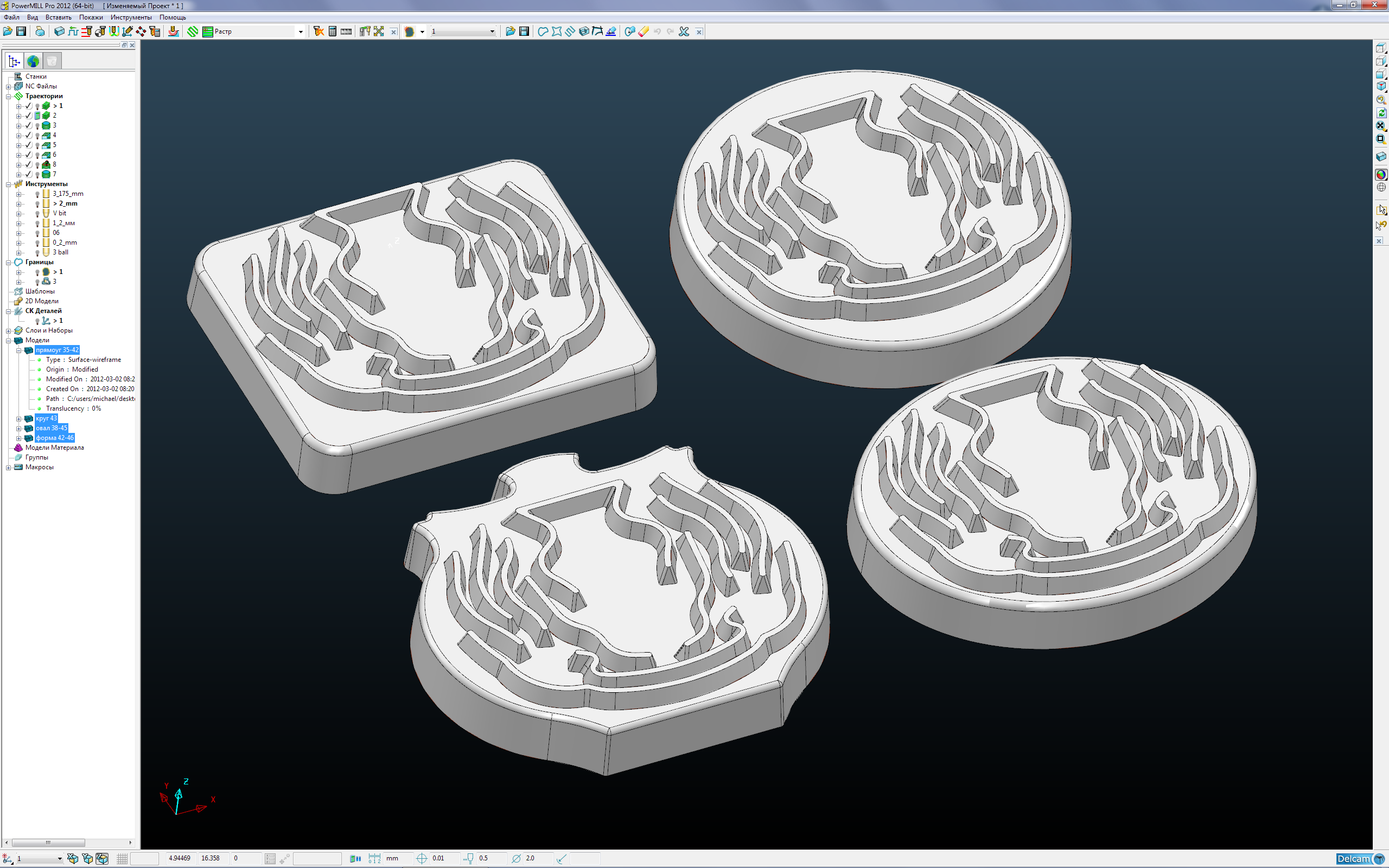This screenshot has height=868, width=1389.
Task: Toggle checkbox of toolpath 8
Action: (28, 164)
